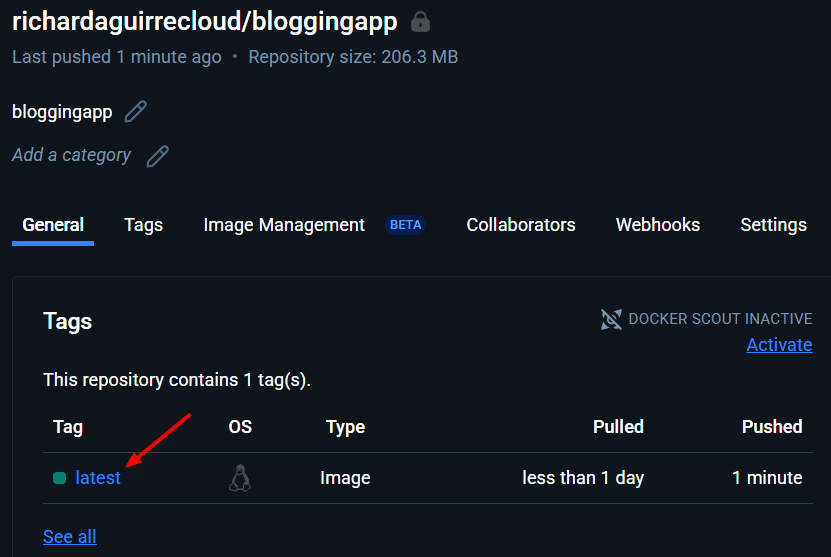Edit the bloggingapp description with pencil icon

(x=136, y=111)
